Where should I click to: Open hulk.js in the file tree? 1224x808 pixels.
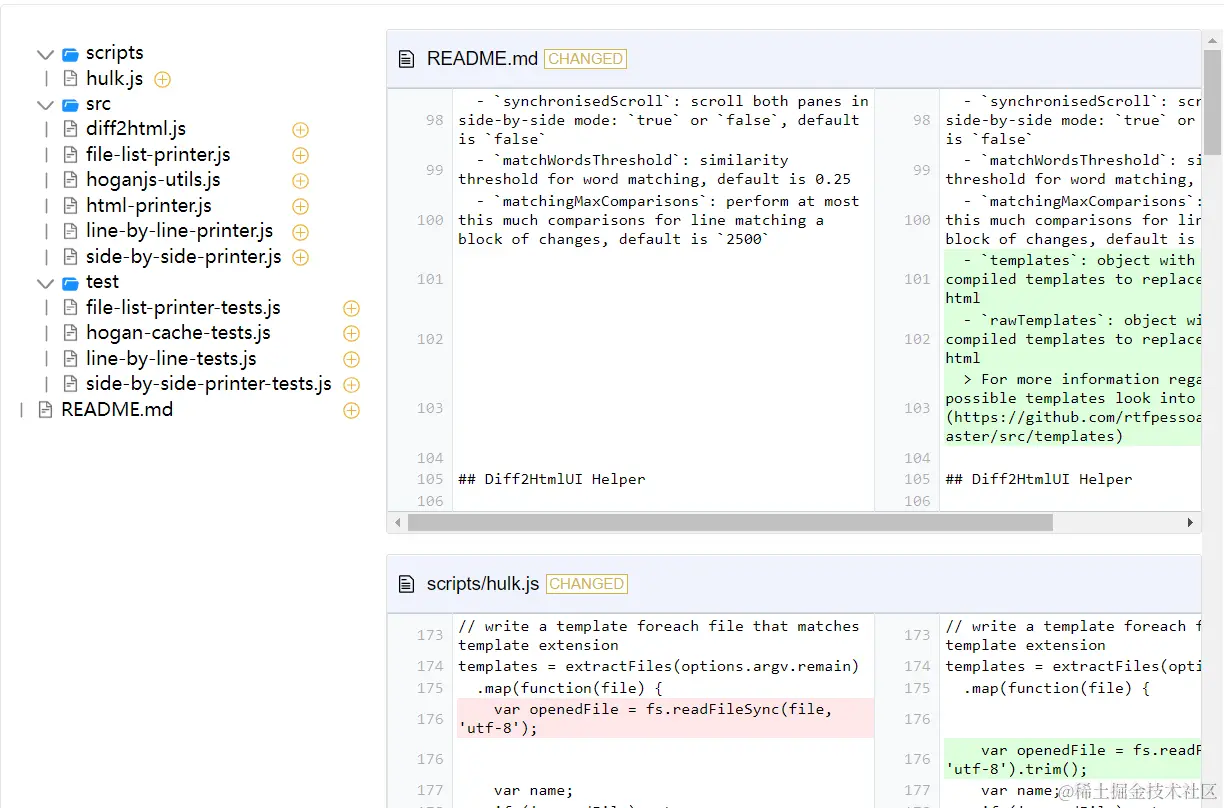pos(114,79)
